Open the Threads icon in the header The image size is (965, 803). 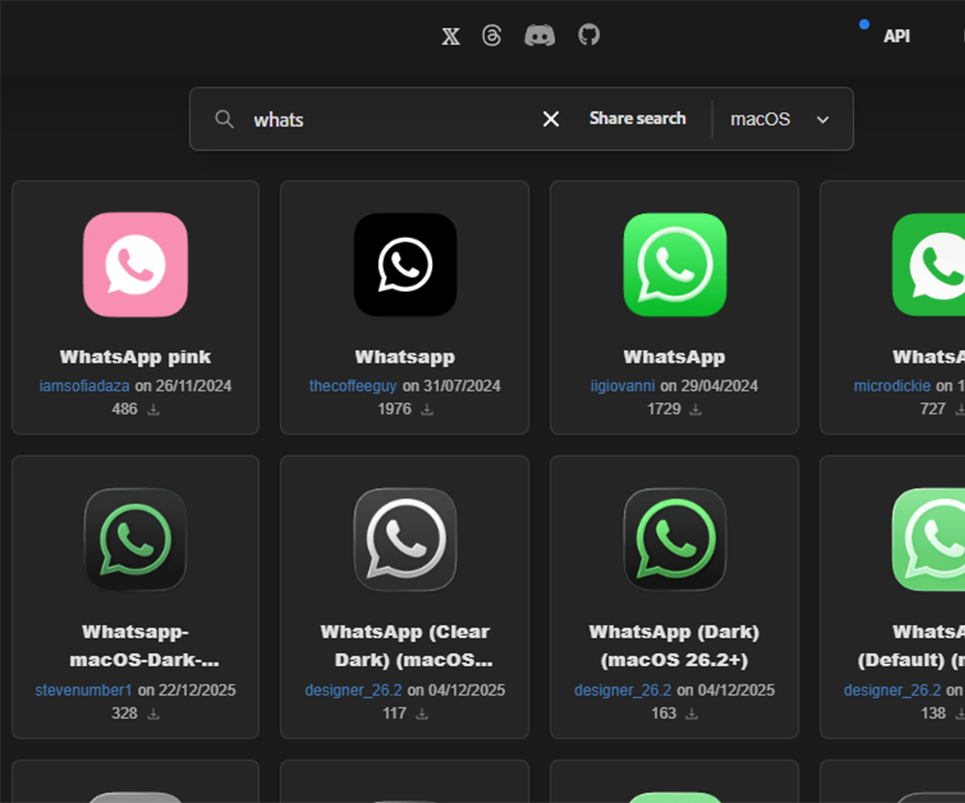pyautogui.click(x=491, y=36)
